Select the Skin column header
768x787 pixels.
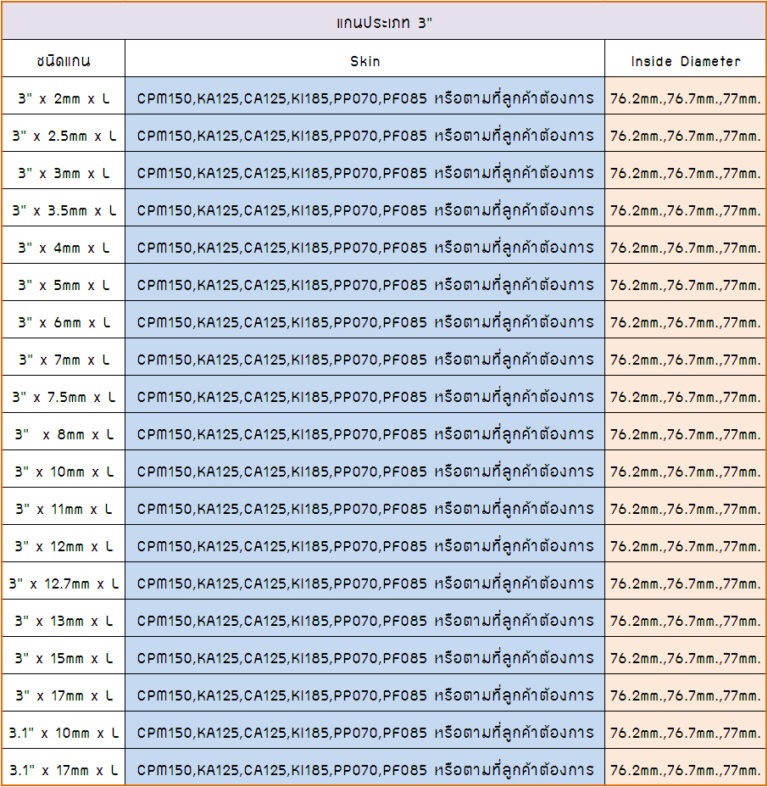(365, 59)
